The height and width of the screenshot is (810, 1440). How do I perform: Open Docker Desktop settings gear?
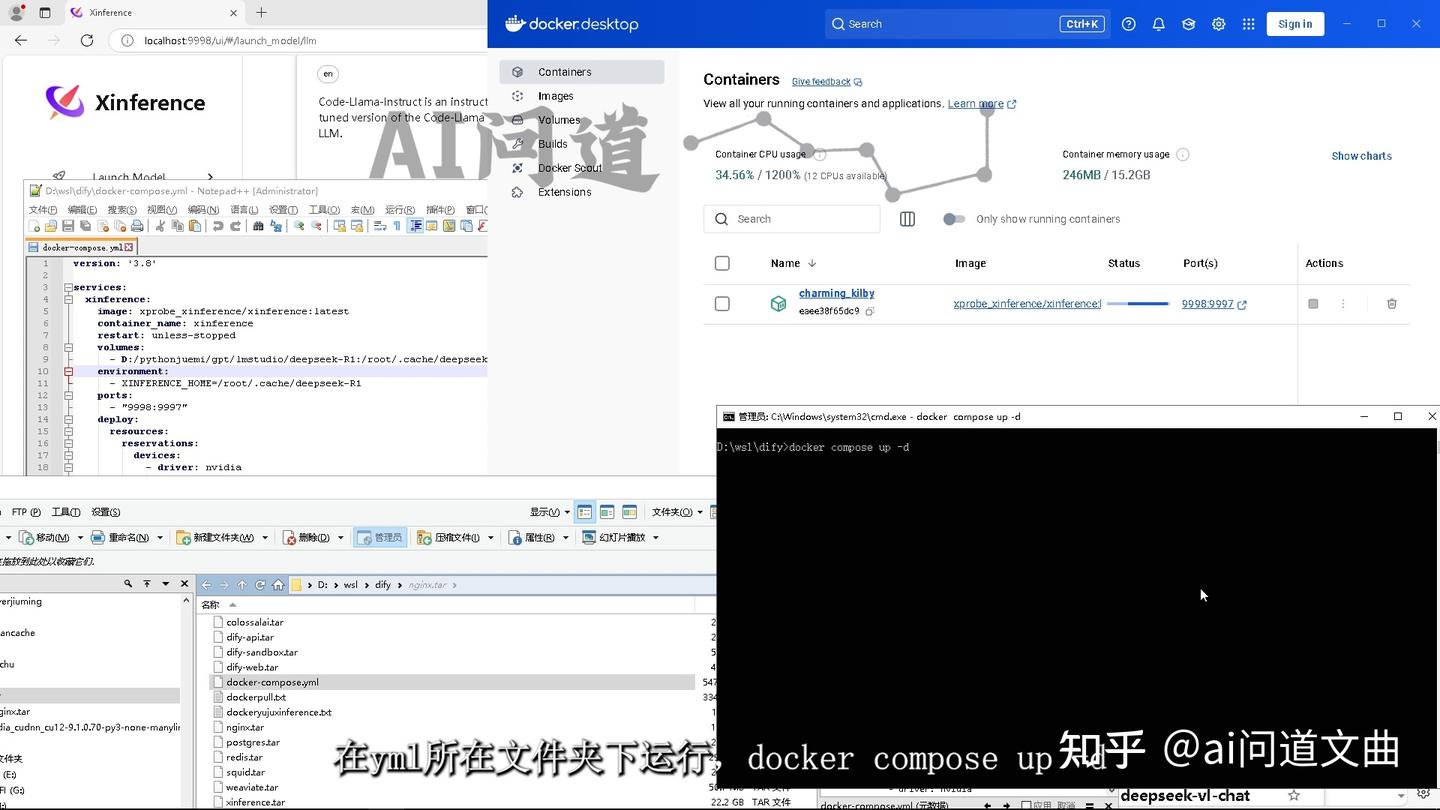1218,23
